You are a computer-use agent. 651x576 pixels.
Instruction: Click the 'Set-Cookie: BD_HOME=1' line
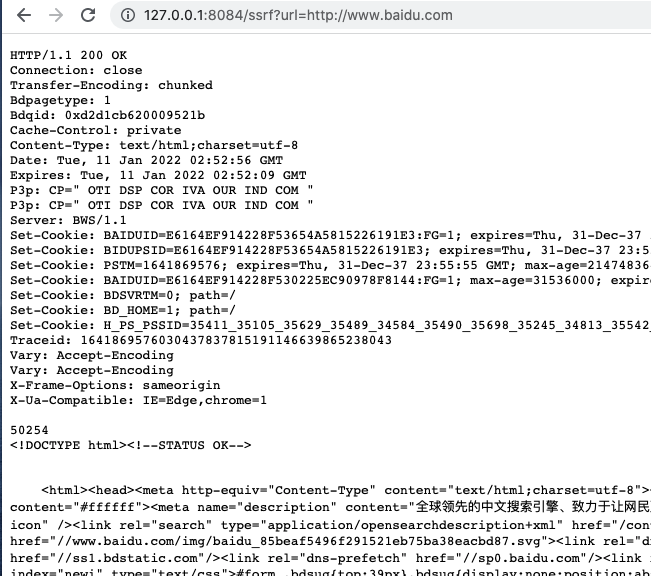(123, 310)
